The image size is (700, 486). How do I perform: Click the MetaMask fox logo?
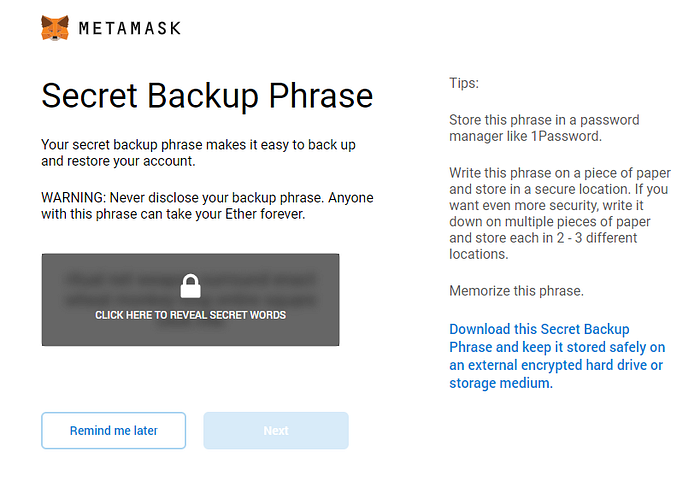[x=56, y=27]
